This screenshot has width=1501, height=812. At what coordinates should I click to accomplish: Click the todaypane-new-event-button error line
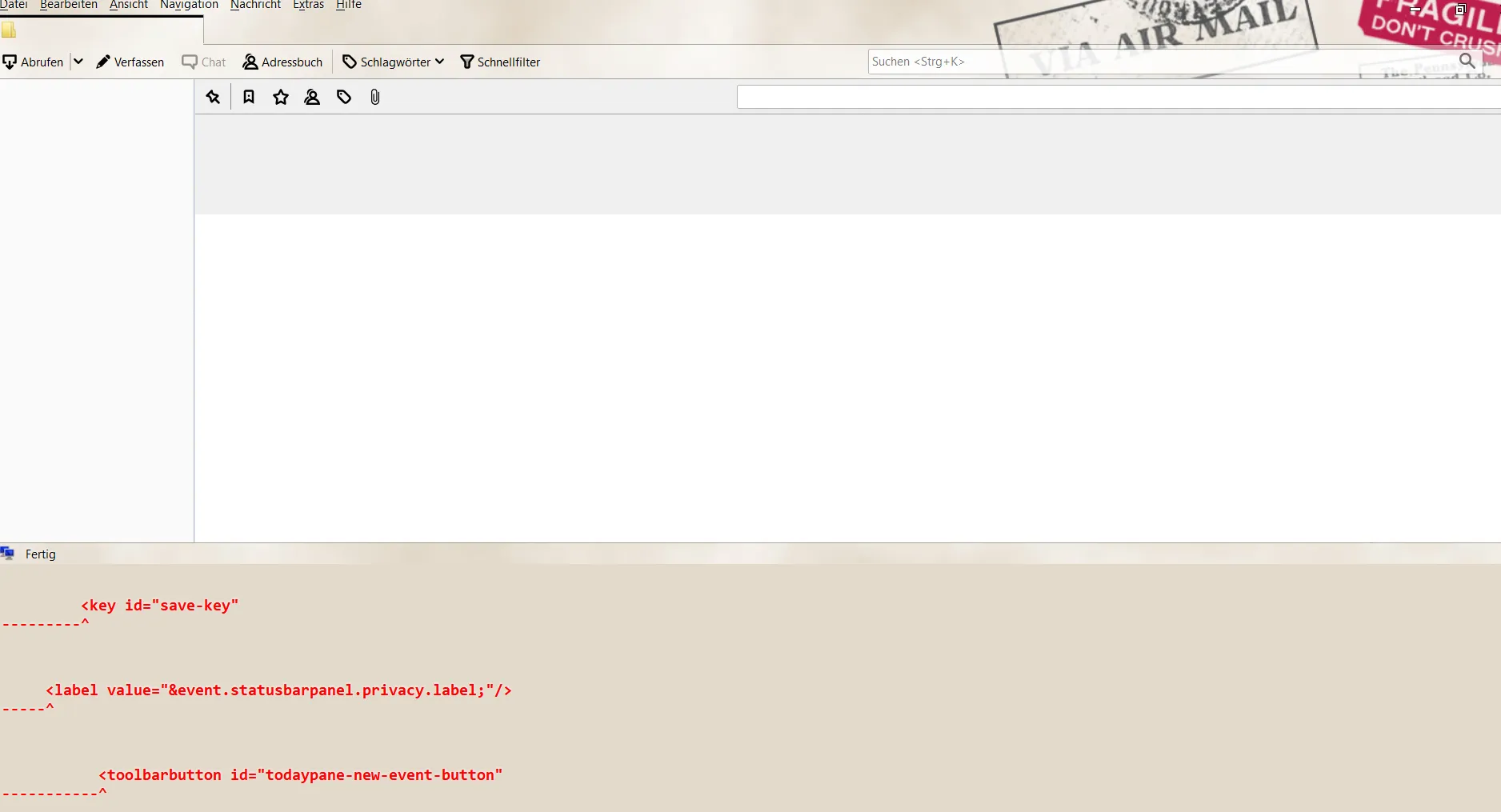pos(301,775)
